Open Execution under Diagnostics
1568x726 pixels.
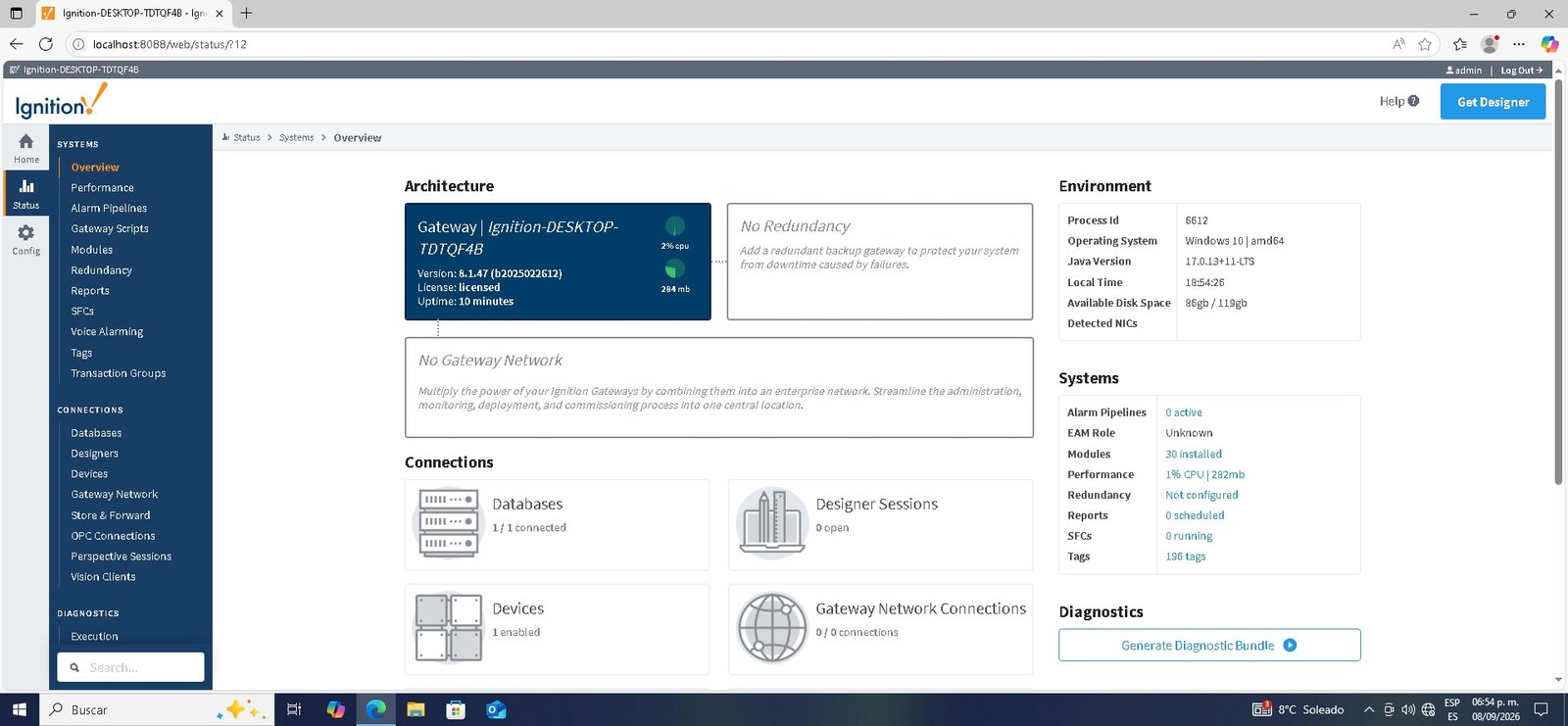click(x=94, y=637)
